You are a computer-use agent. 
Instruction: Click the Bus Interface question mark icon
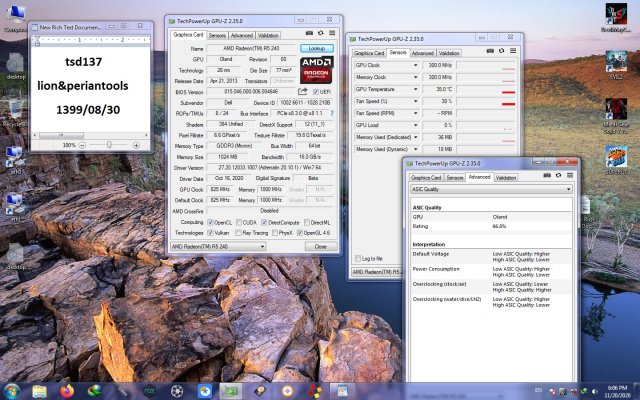(x=331, y=114)
